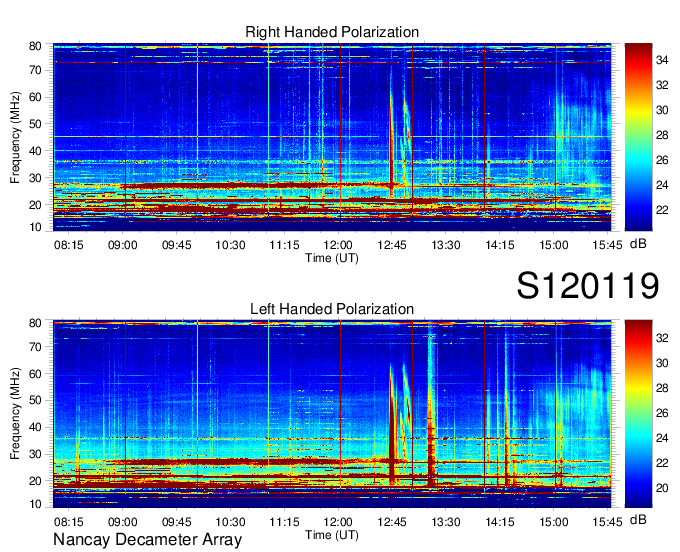Image resolution: width=680 pixels, height=552 pixels.
Task: Click the dB unit label of Right Handed colorbar
Action: (638, 244)
